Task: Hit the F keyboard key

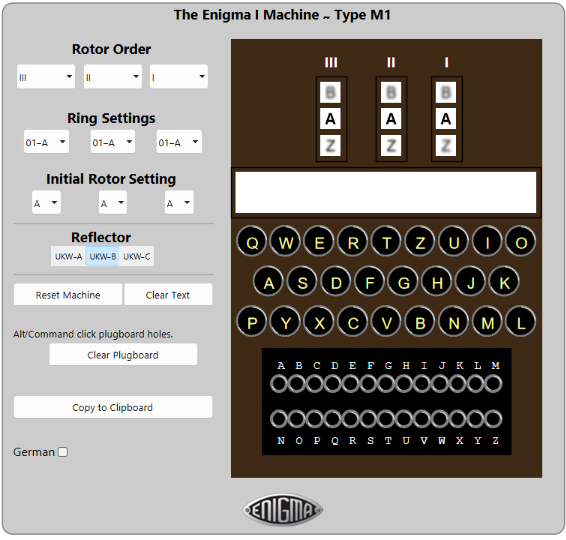Action: tap(369, 282)
